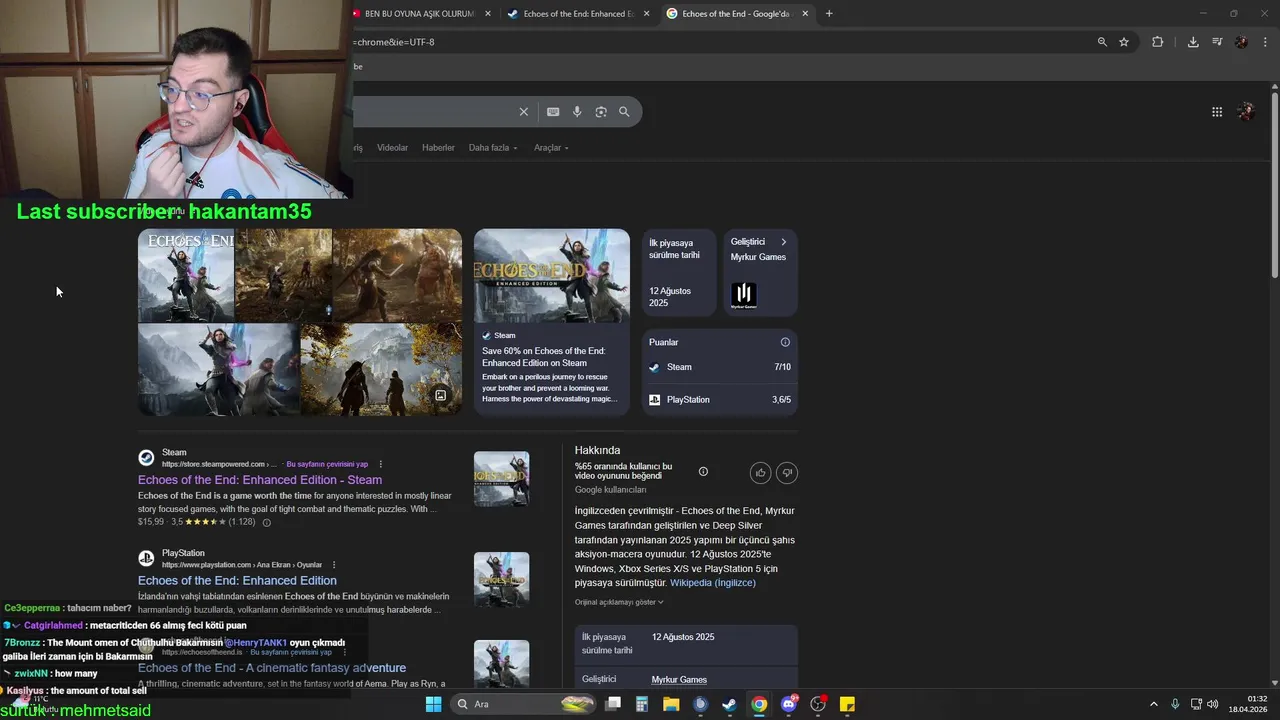This screenshot has height=720, width=1280.
Task: Open Task View from the taskbar
Action: (613, 704)
